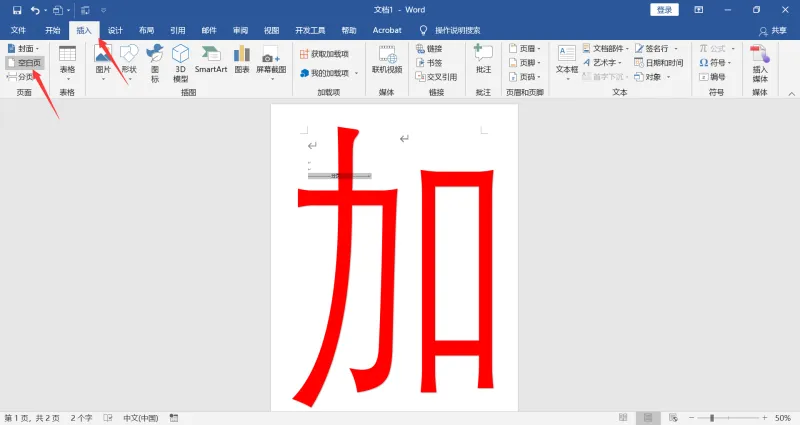Select the online video (联机视频) icon

pos(387,59)
